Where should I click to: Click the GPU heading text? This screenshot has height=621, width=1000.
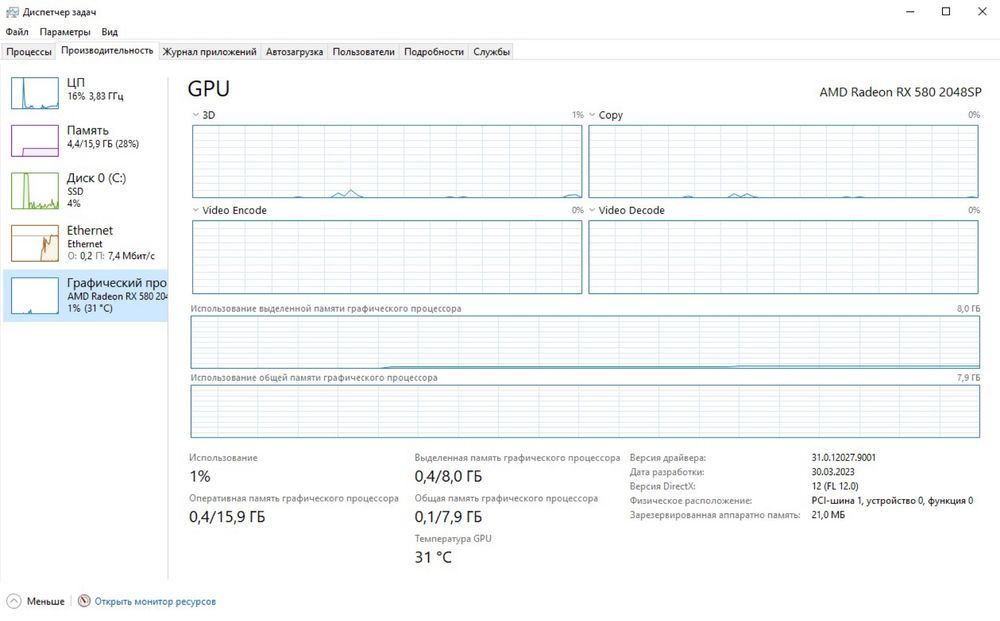tap(209, 89)
